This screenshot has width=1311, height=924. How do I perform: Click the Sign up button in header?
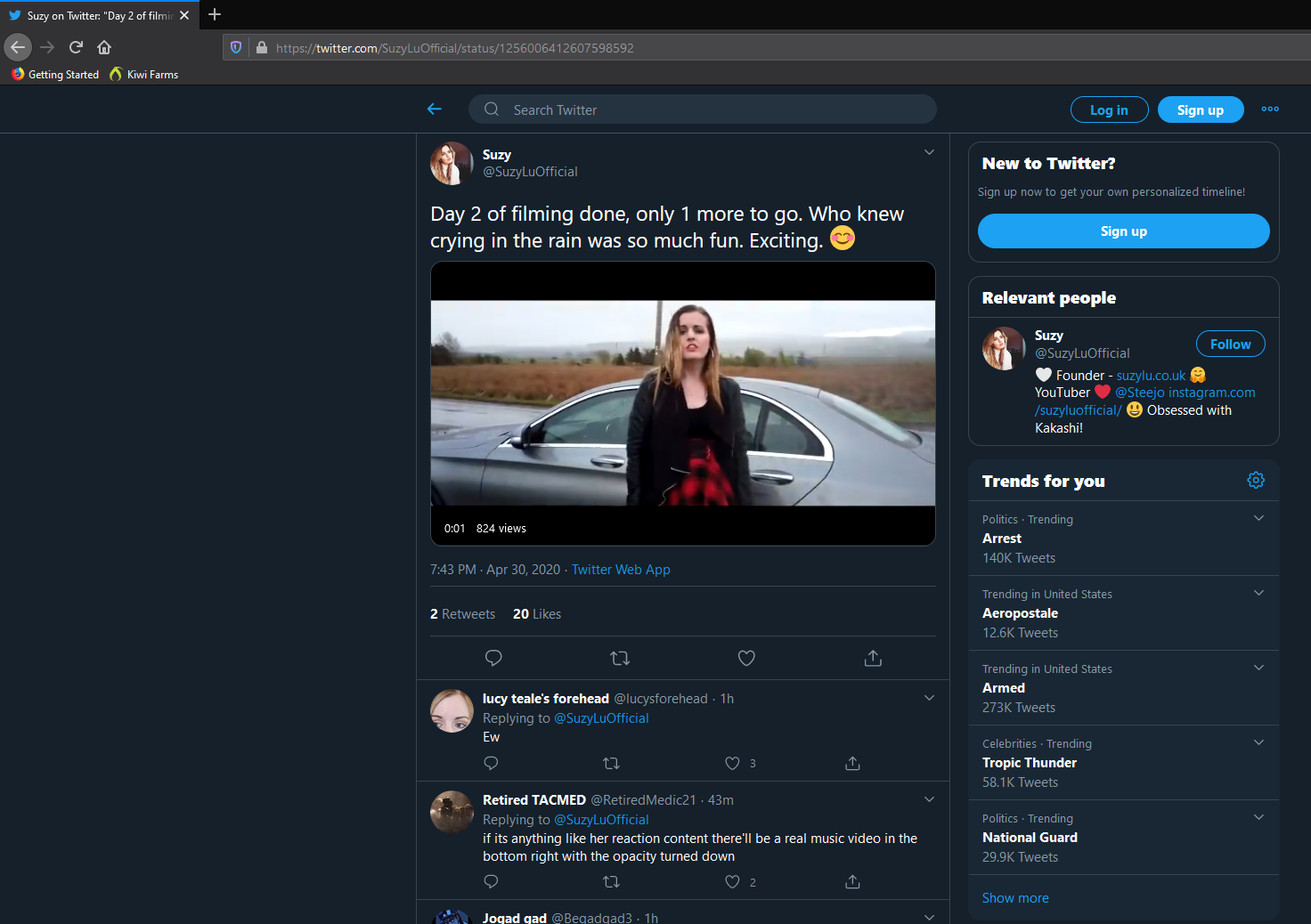pos(1201,109)
